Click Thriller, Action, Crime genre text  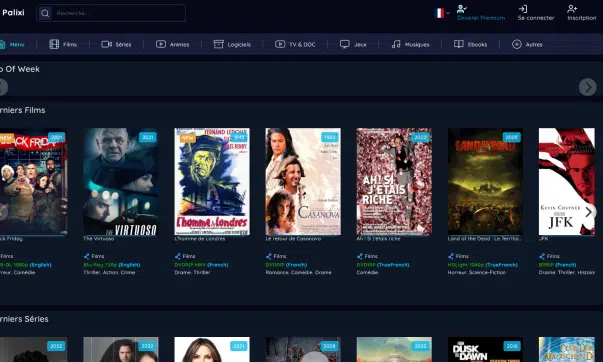point(109,272)
